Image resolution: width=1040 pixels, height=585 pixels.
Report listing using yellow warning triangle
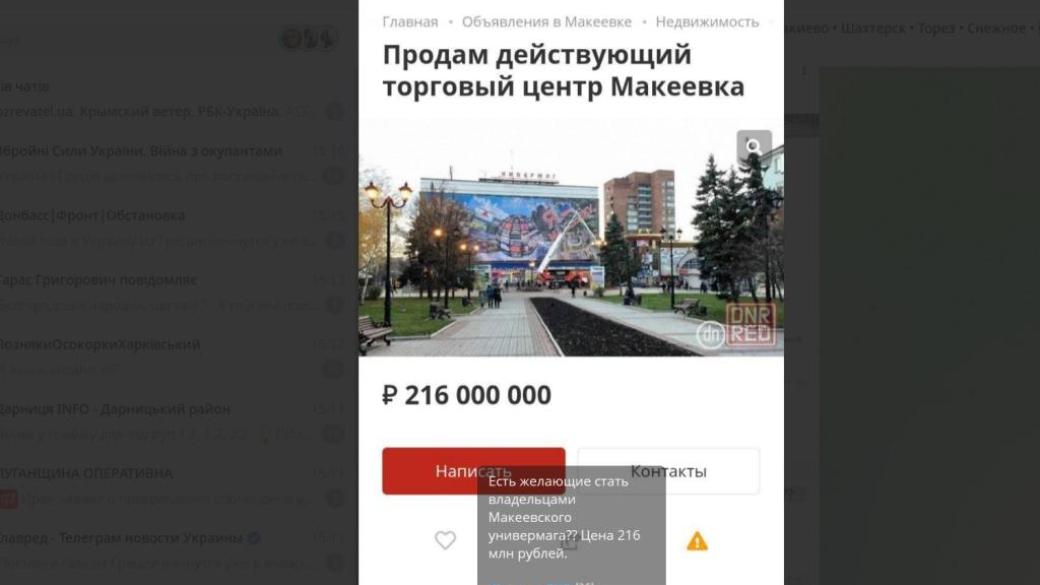click(696, 541)
